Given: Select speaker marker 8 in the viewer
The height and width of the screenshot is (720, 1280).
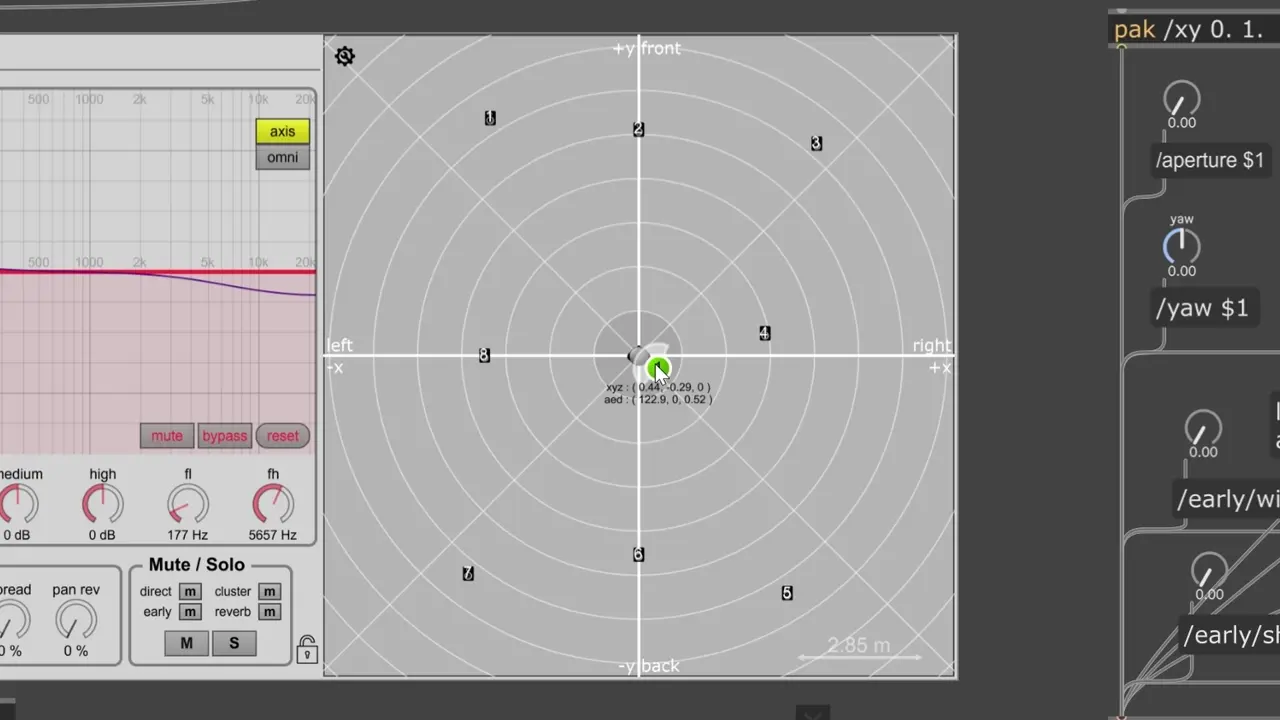Looking at the screenshot, I should pyautogui.click(x=484, y=356).
